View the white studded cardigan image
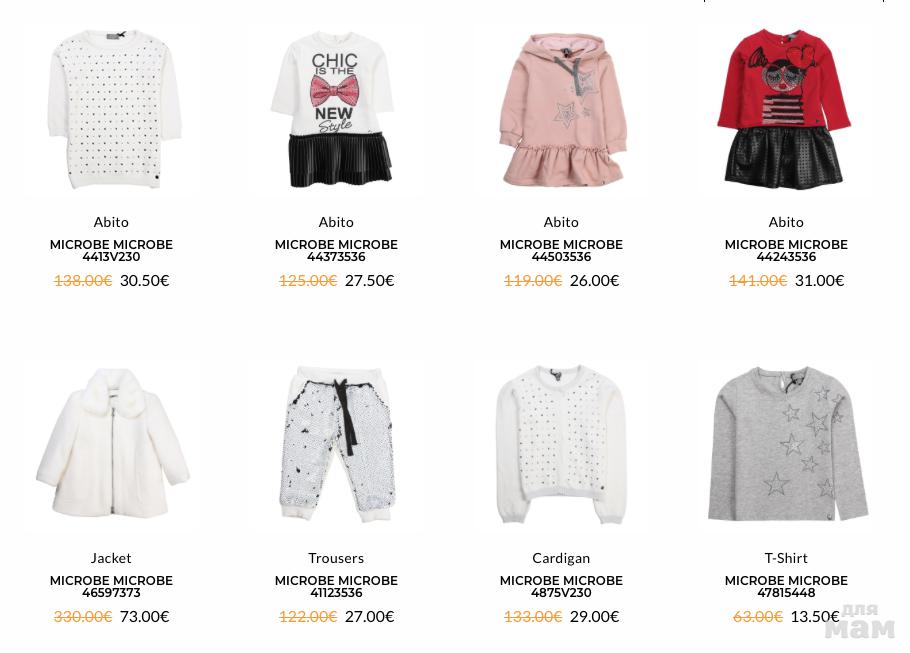Viewport: 910px width, 653px height. tap(561, 446)
